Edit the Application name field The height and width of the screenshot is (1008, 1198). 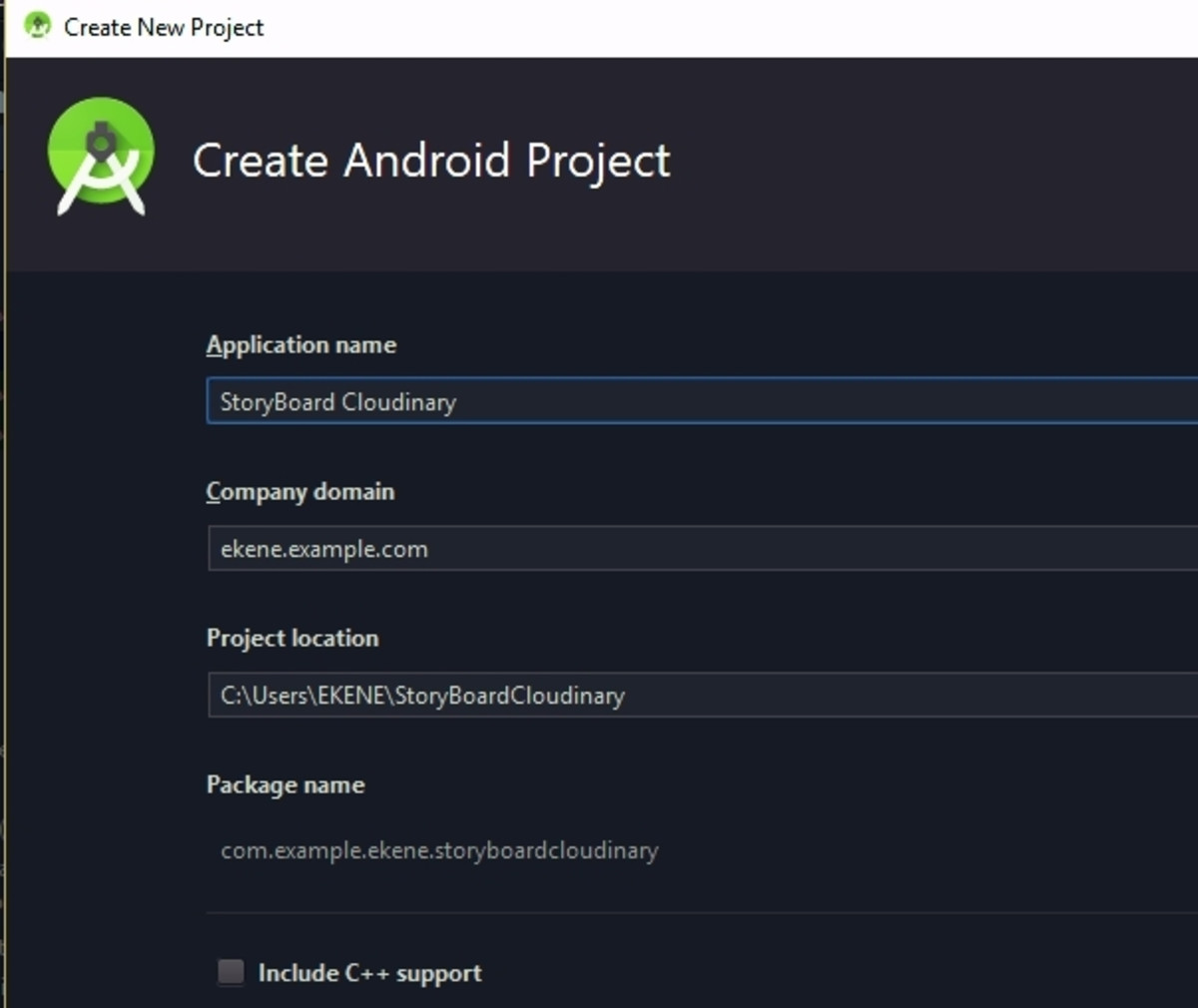tap(702, 401)
